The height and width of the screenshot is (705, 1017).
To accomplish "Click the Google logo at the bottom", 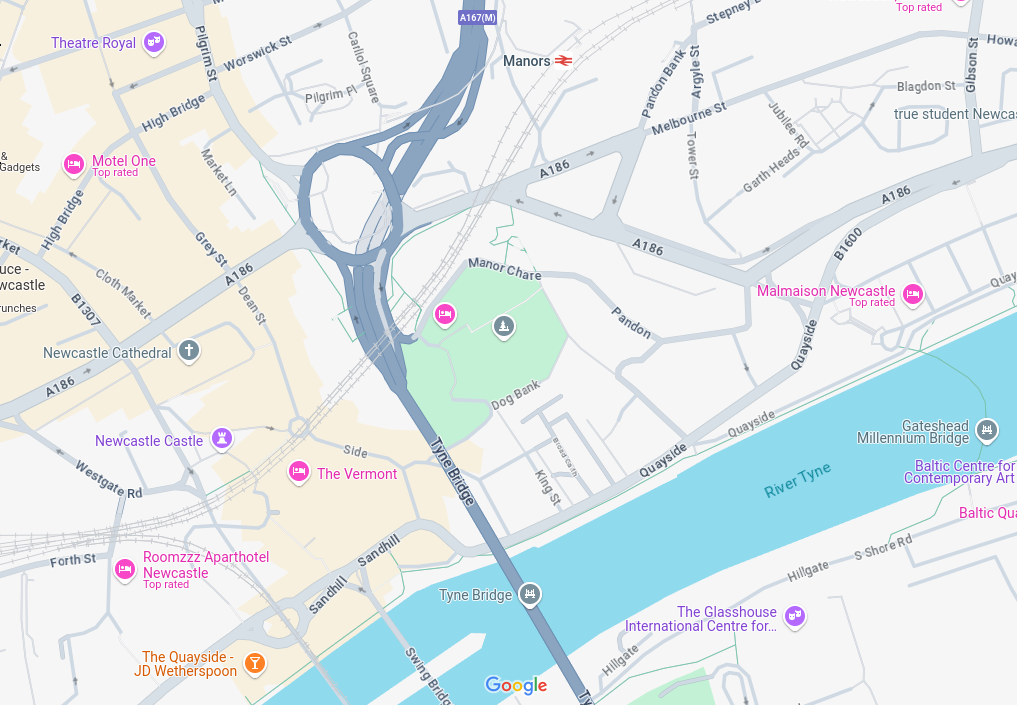I will tap(516, 686).
